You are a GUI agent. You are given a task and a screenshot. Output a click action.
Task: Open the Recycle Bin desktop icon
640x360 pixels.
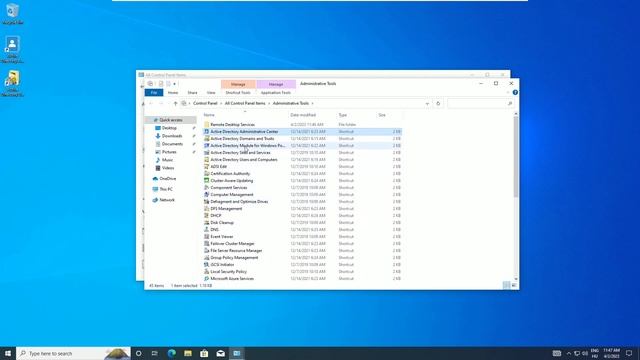point(12,14)
